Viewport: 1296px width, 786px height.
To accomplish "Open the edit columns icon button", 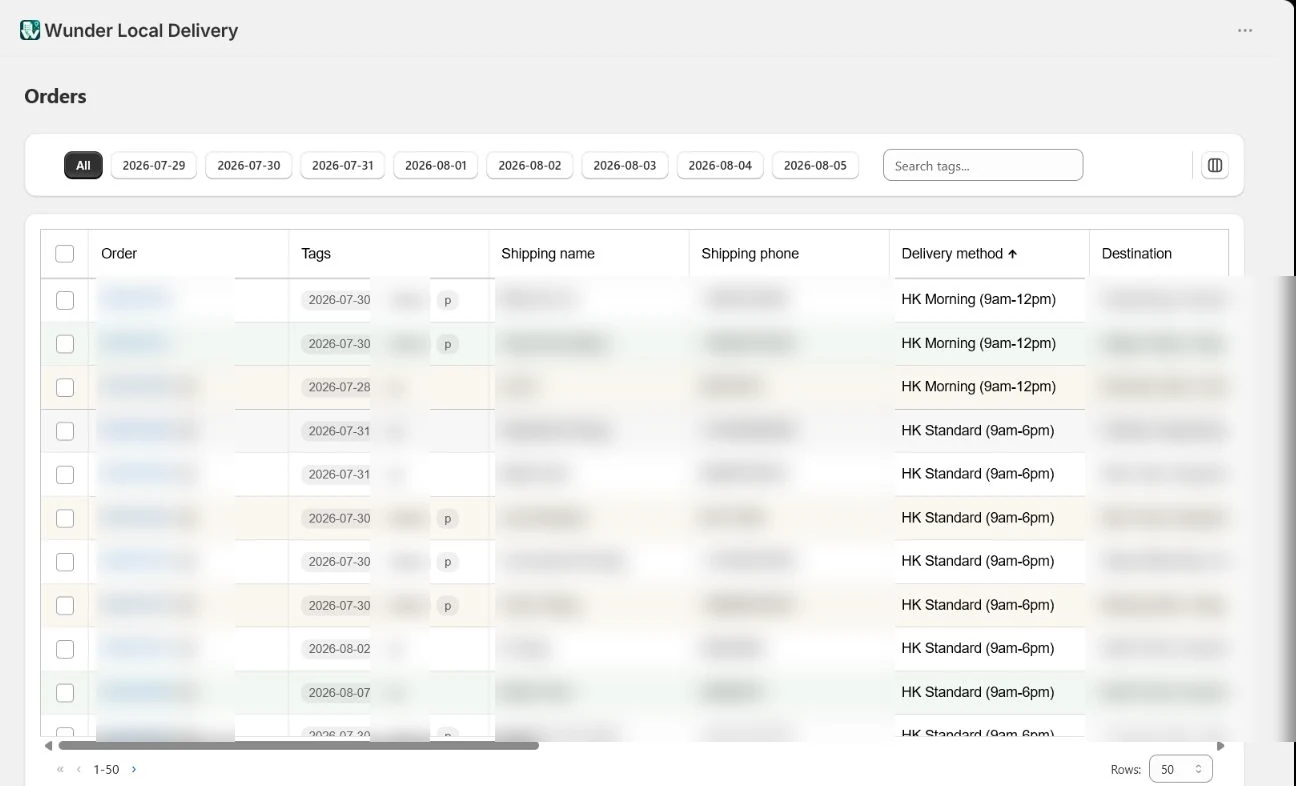I will click(x=1215, y=166).
